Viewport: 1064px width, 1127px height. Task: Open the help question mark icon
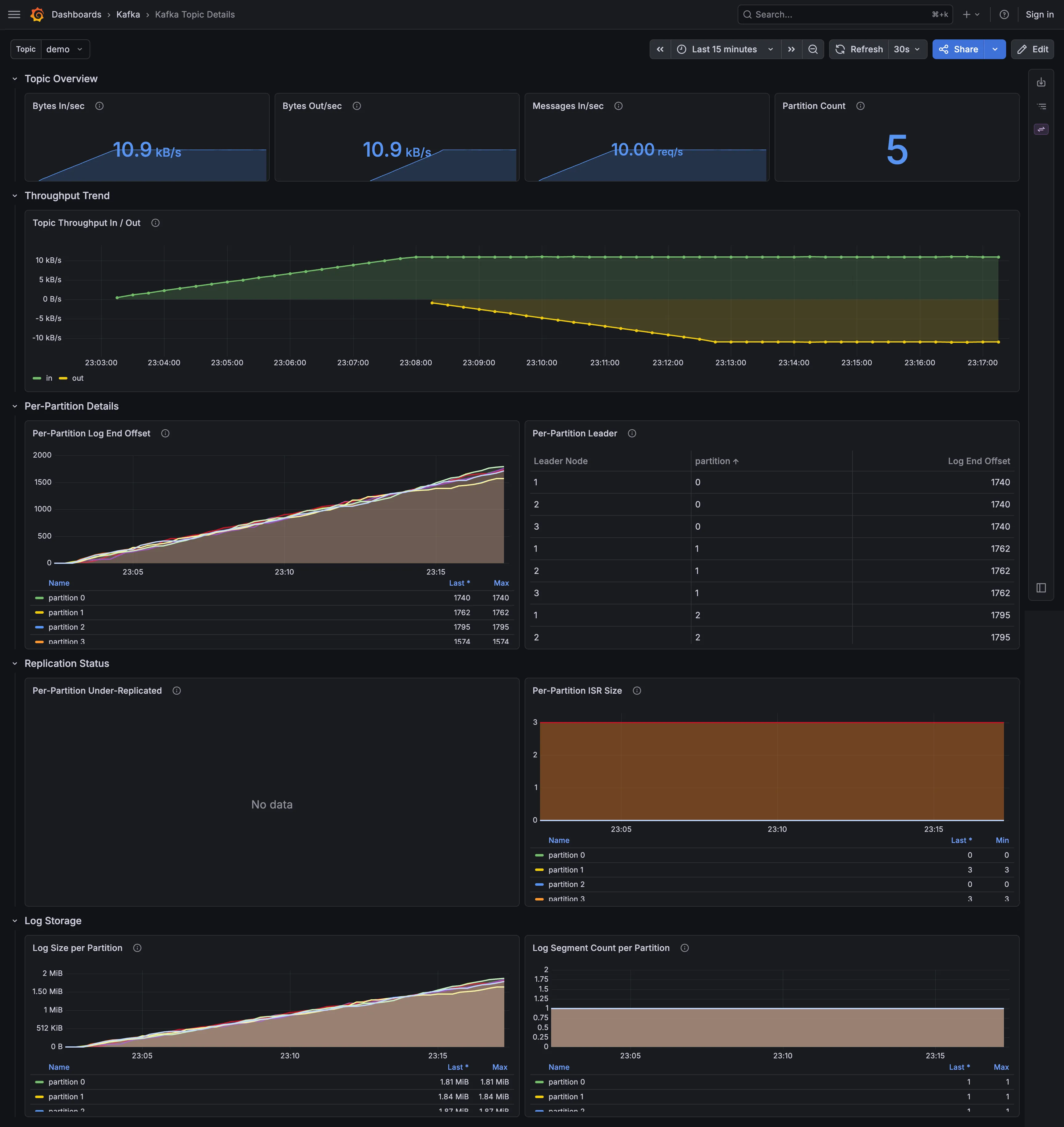coord(1004,15)
